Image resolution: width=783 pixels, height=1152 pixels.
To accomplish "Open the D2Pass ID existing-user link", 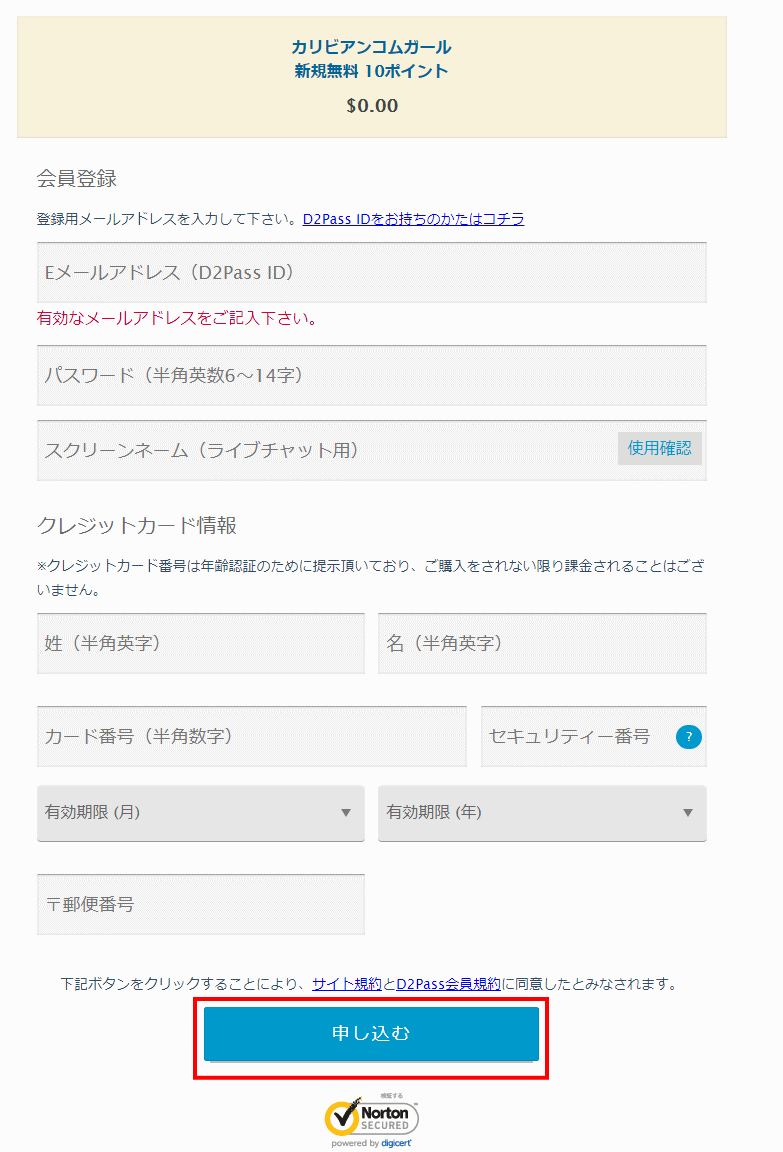I will pos(413,219).
